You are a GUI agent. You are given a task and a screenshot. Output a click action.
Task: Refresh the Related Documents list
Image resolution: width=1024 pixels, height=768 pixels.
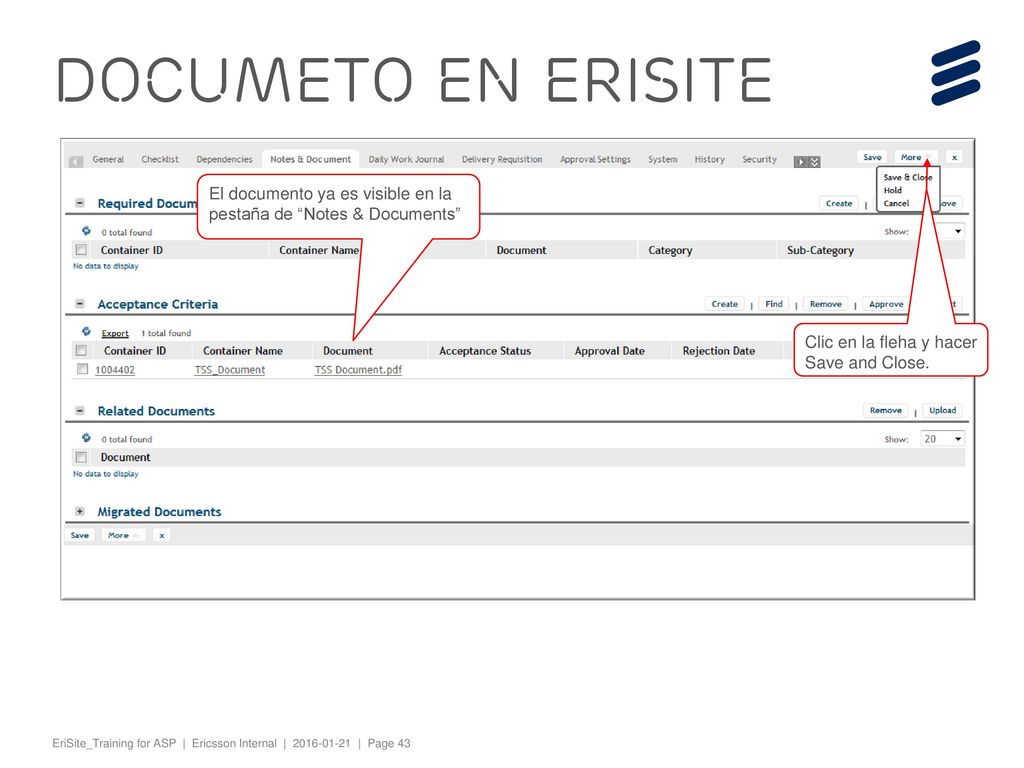tap(86, 438)
